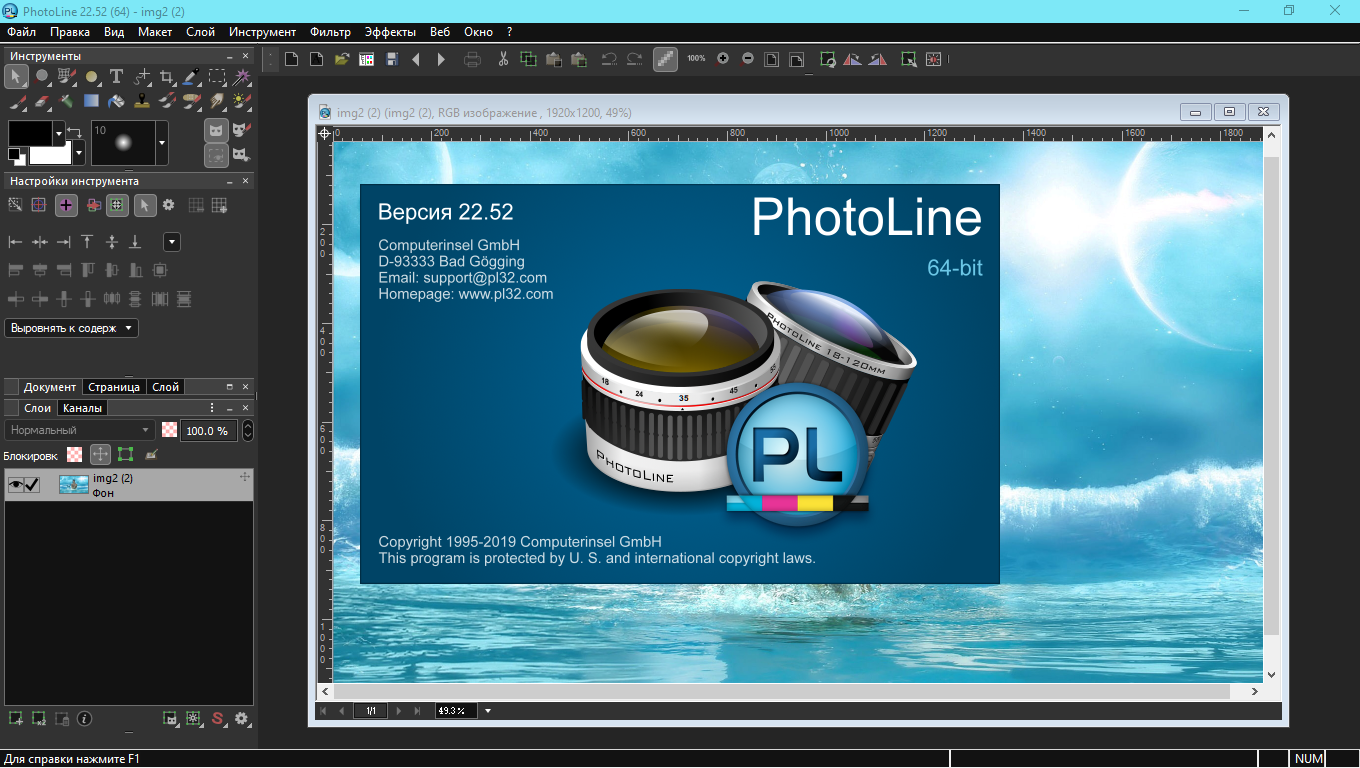Switch to the Страница tab
Viewport: 1360px width, 768px height.
point(114,387)
